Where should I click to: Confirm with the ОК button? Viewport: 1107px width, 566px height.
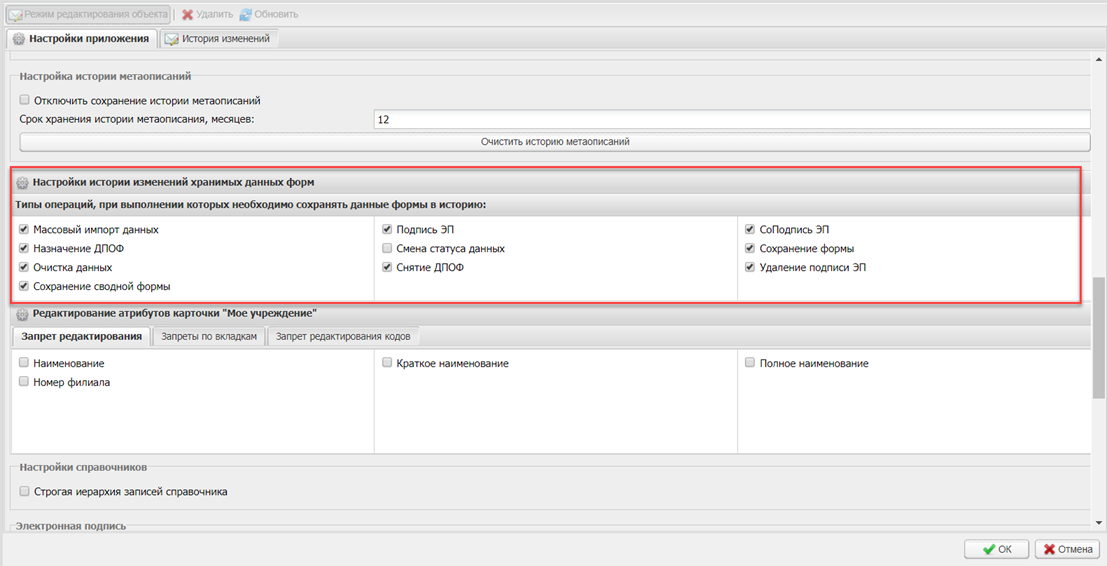click(x=996, y=549)
